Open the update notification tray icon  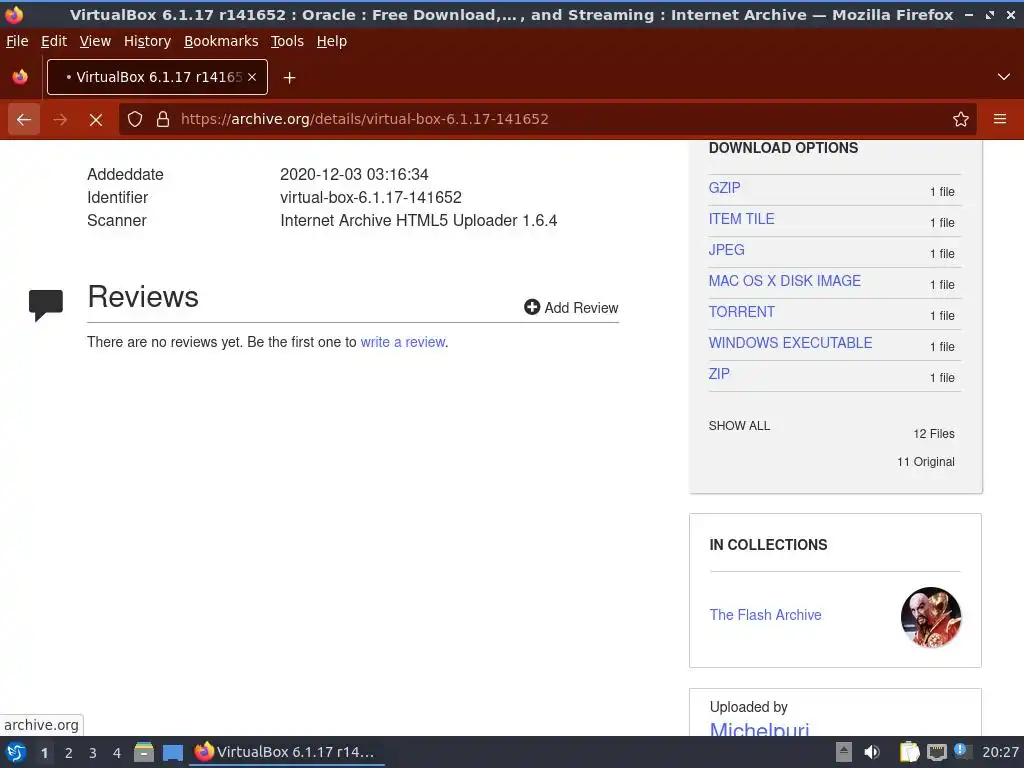pos(962,751)
